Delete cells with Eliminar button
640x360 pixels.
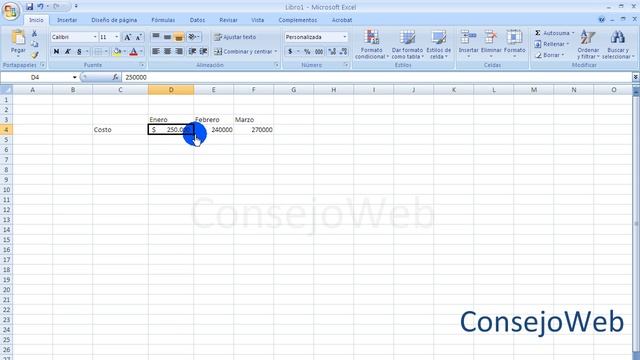pos(491,44)
